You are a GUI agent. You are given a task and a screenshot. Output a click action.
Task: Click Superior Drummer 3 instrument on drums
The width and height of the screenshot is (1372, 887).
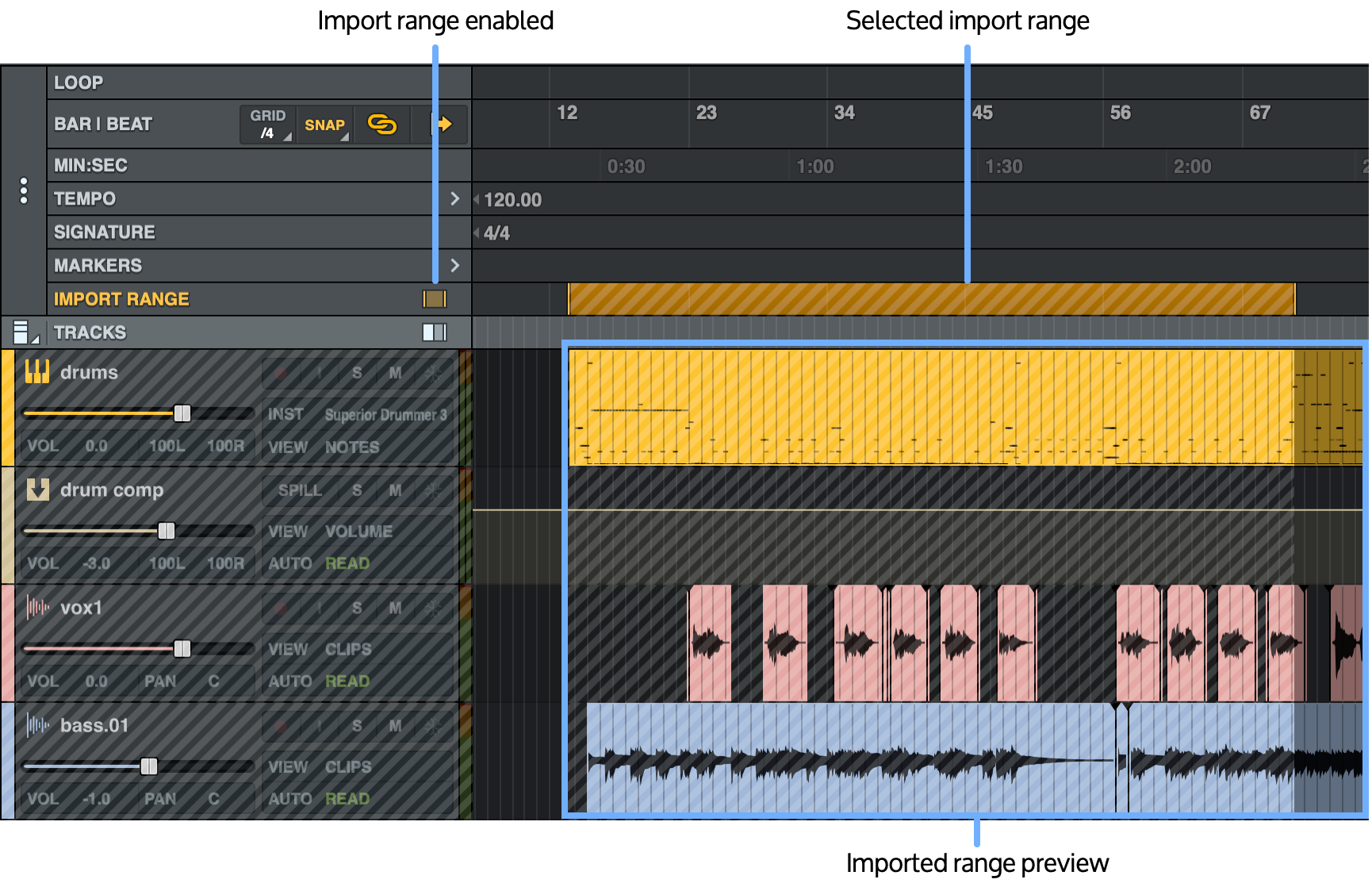coord(385,414)
